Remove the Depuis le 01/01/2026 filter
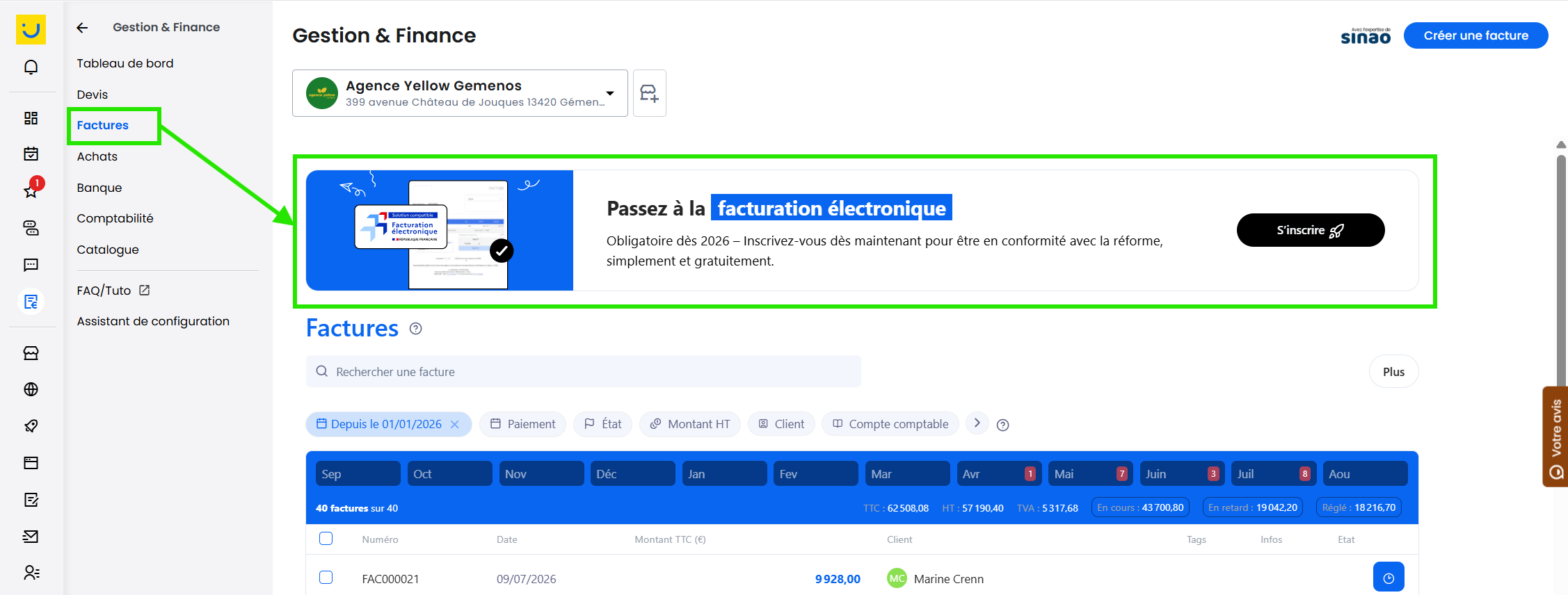Viewport: 1568px width, 595px height. (455, 424)
